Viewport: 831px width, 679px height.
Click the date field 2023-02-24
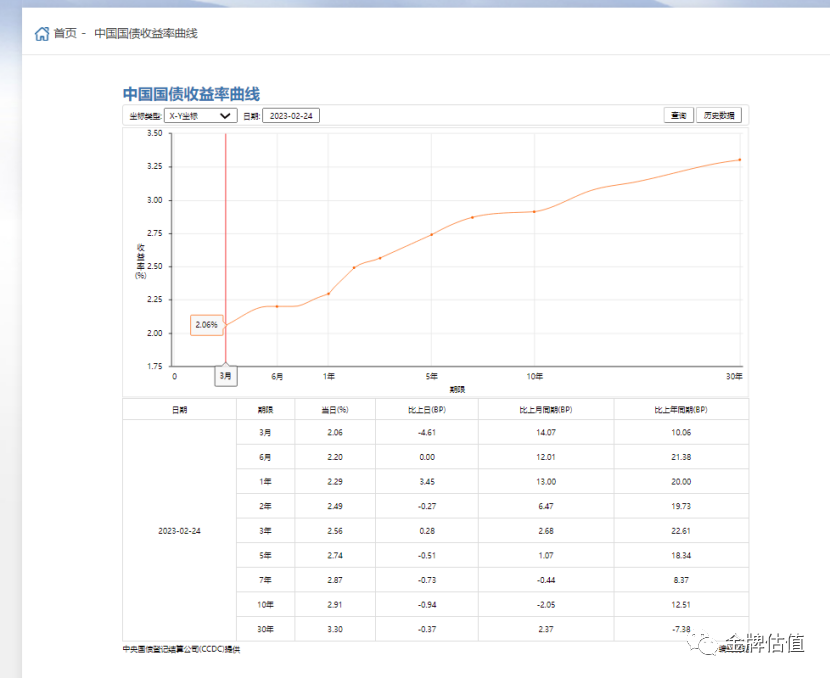(291, 116)
